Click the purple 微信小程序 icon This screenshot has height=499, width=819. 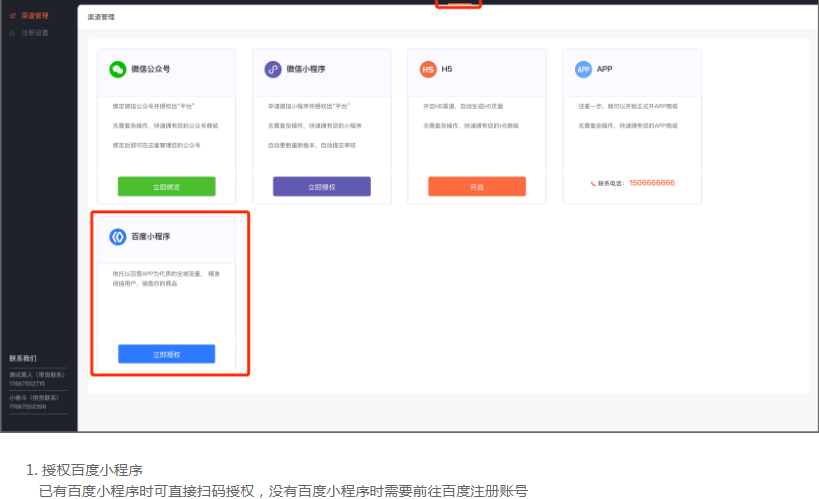click(x=273, y=69)
